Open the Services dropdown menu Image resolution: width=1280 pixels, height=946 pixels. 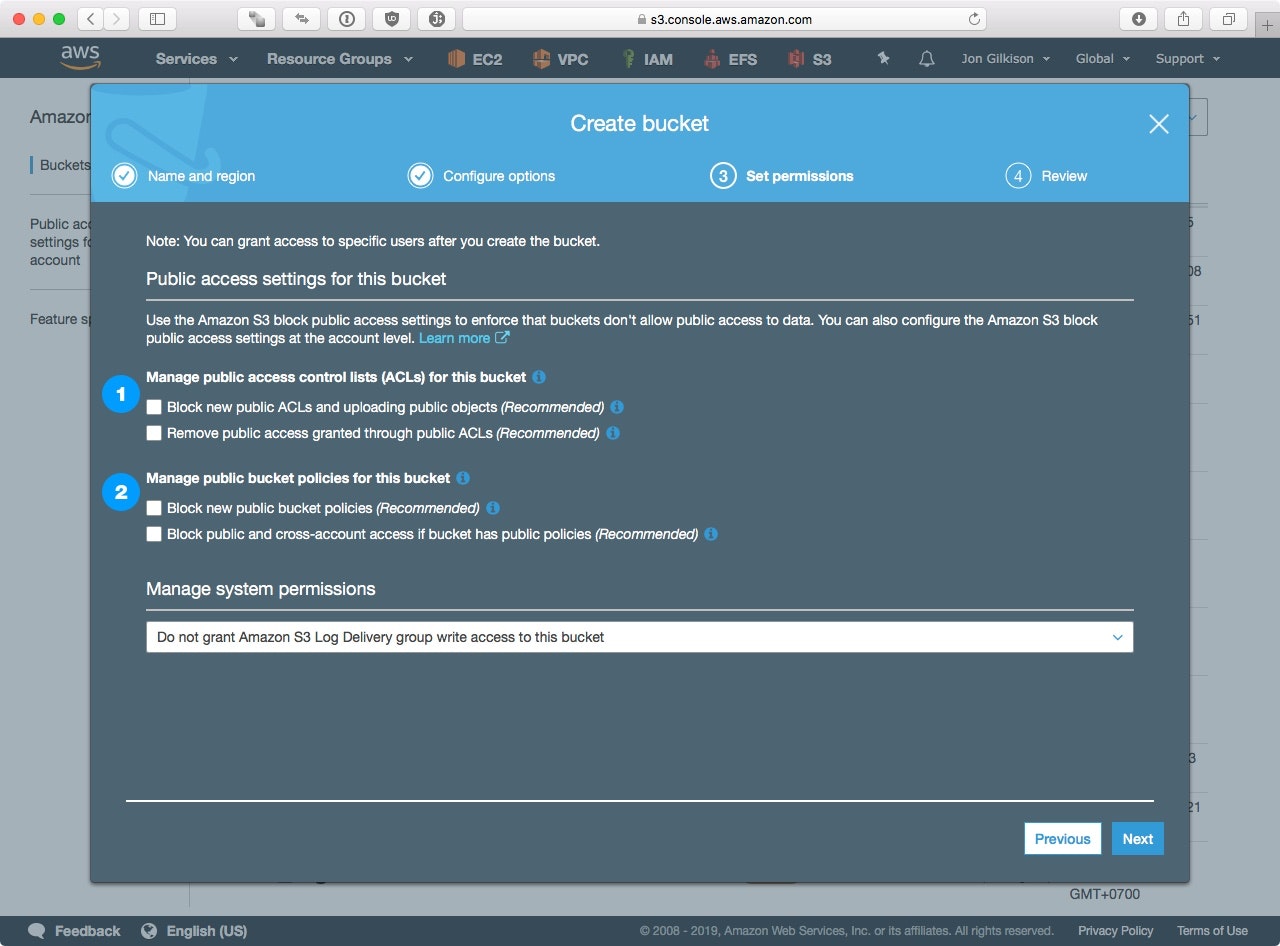(197, 59)
